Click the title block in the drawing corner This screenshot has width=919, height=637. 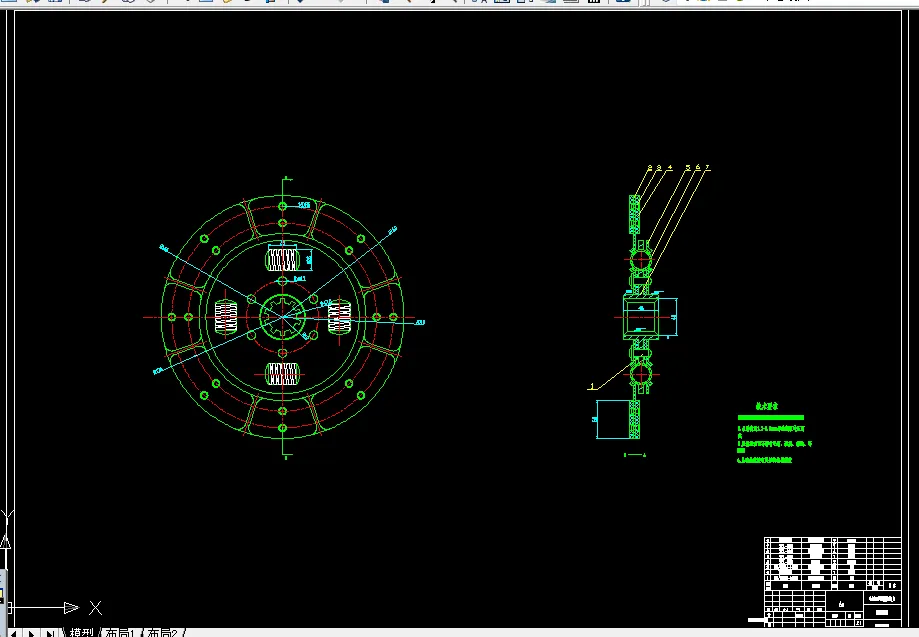pos(832,582)
